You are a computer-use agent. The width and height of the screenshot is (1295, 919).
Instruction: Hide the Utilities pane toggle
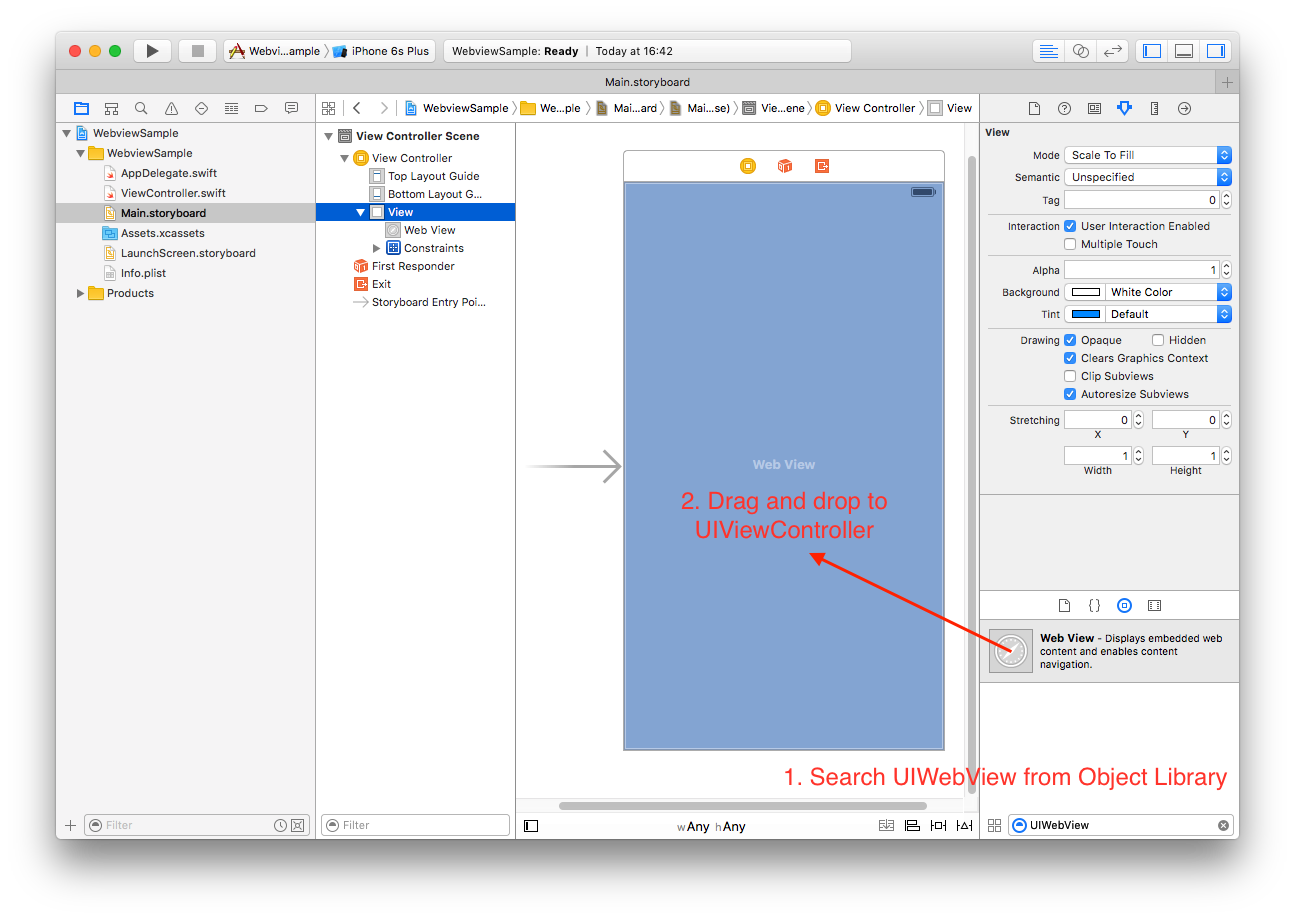point(1215,51)
